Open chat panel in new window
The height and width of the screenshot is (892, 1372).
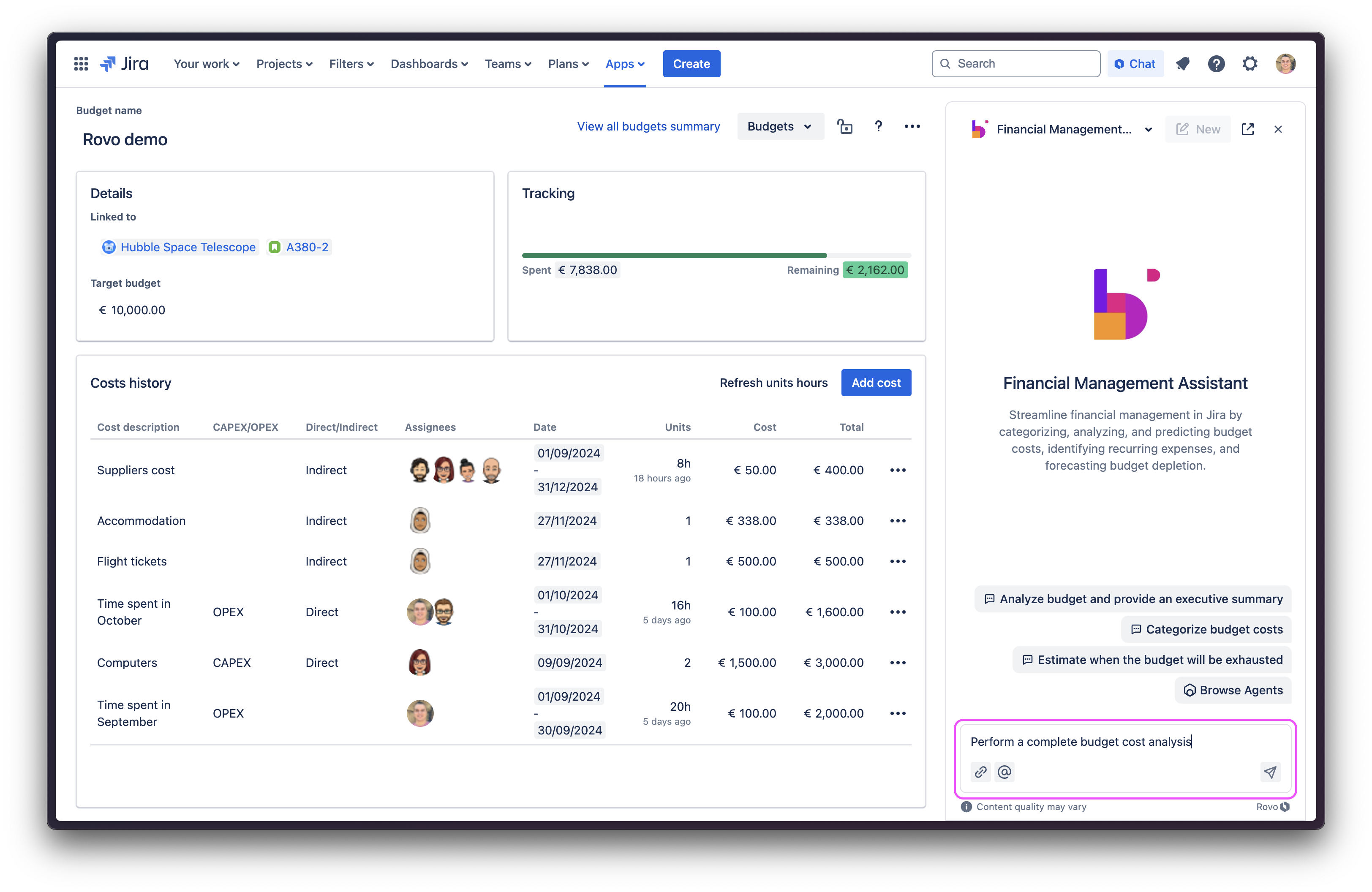(1247, 129)
